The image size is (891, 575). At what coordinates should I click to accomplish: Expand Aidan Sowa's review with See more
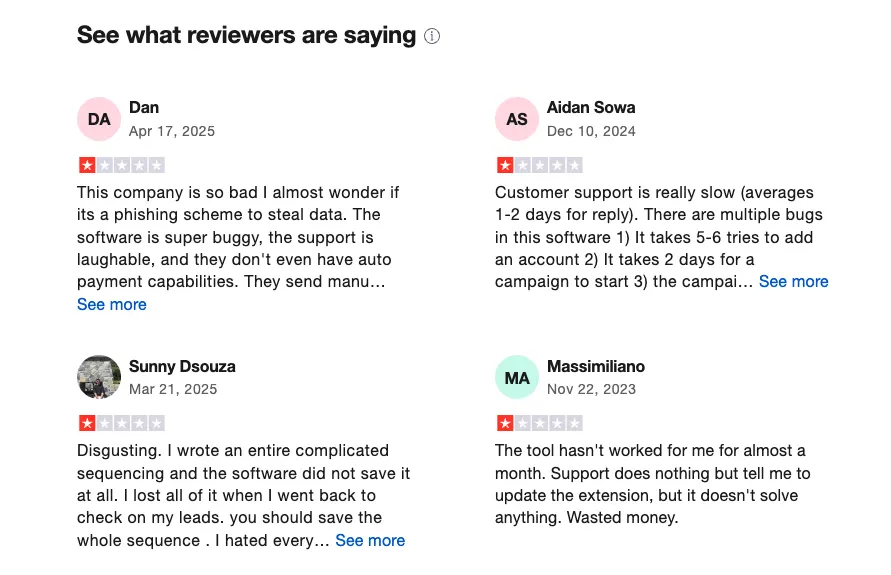click(x=793, y=282)
